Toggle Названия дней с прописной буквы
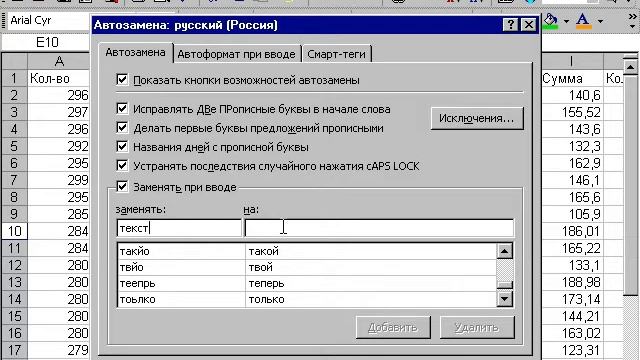The height and width of the screenshot is (360, 640). tap(122, 146)
